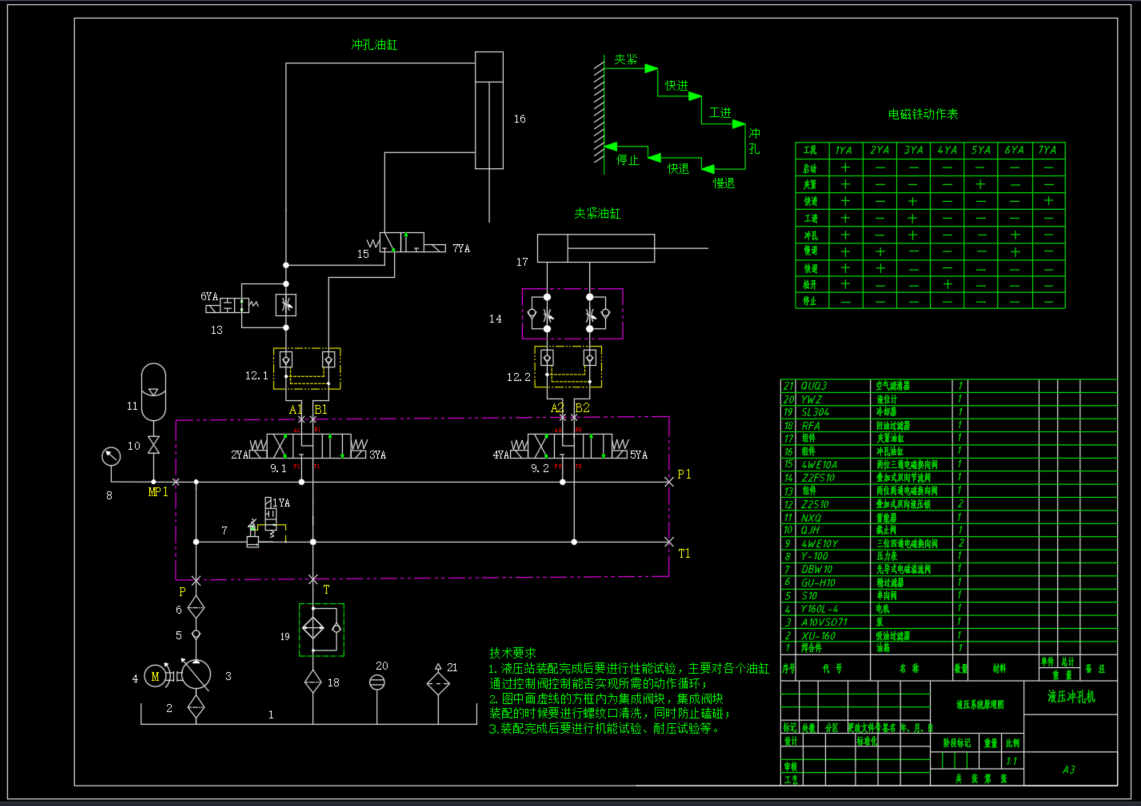Pick the check valve symbol numbered 5

click(x=196, y=634)
